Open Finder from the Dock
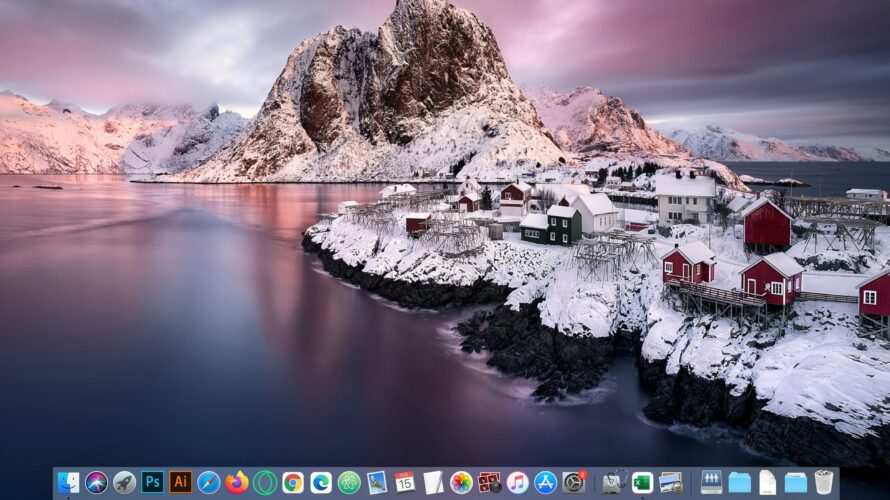This screenshot has height=500, width=890. click(69, 482)
